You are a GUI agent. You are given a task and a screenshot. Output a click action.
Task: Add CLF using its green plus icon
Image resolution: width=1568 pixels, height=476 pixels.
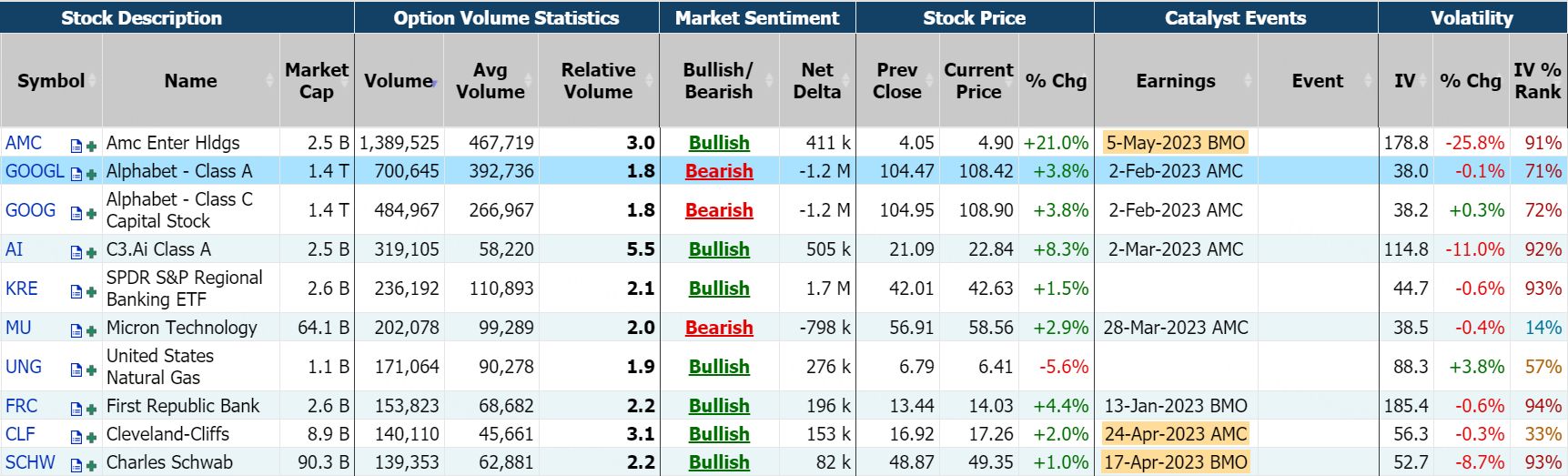[x=91, y=437]
